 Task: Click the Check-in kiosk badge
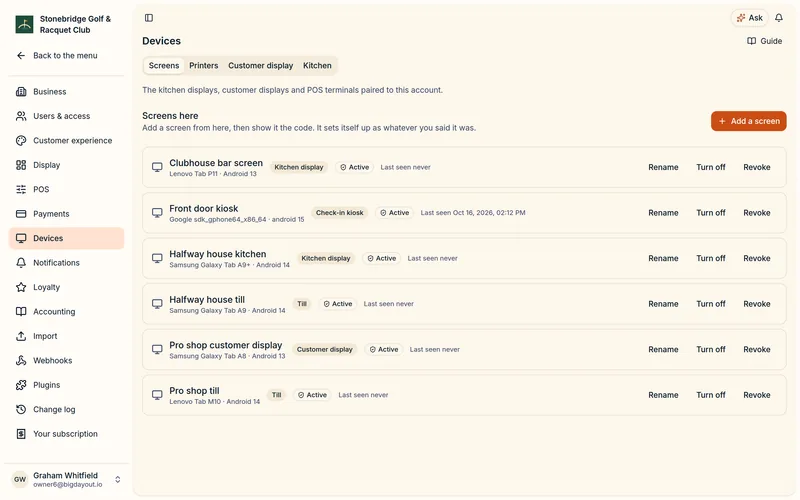coord(340,213)
